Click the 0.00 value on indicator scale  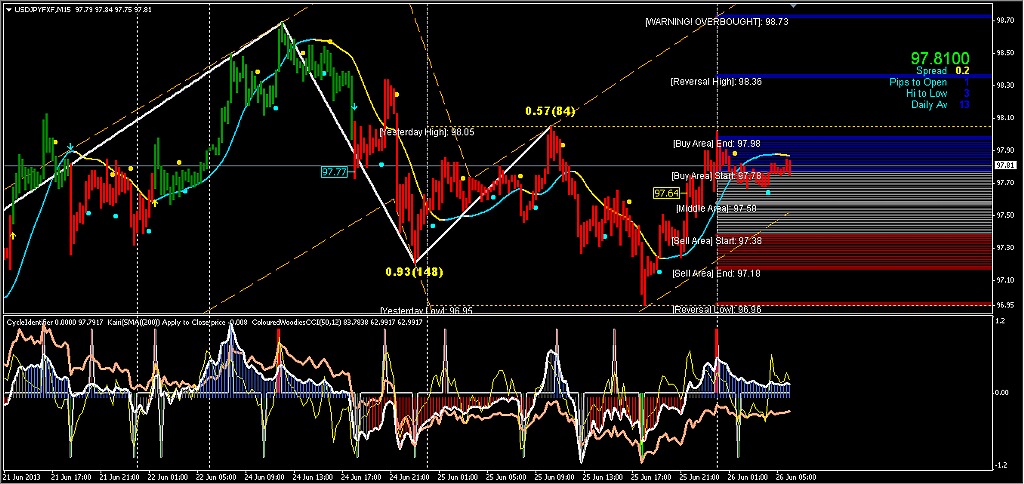(1002, 393)
